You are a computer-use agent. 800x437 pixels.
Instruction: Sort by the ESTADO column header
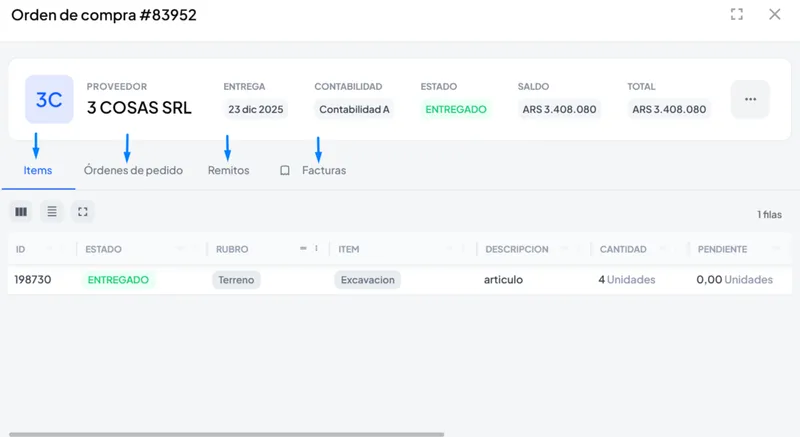[104, 249]
